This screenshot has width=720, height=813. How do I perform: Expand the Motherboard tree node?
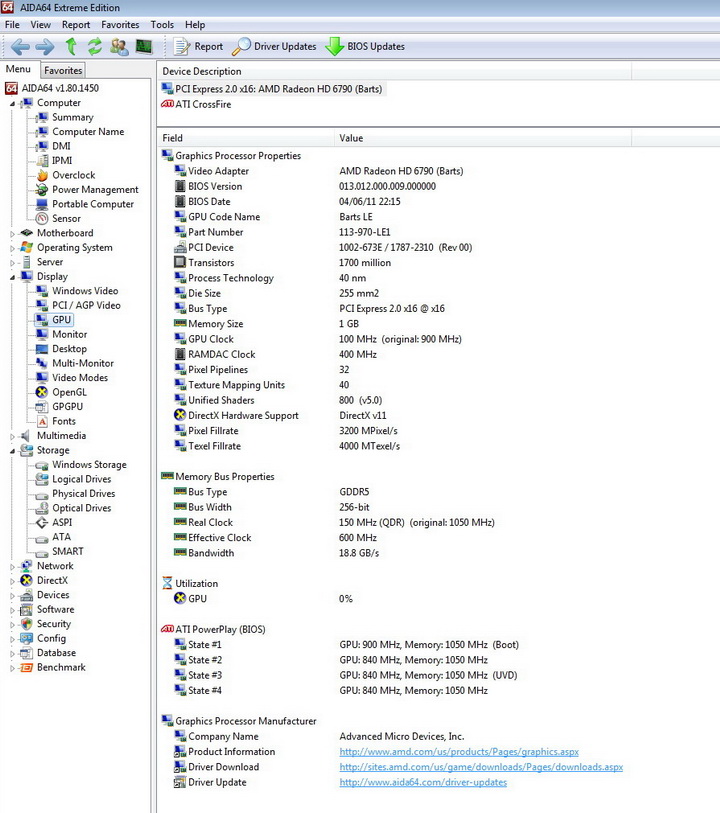coord(12,233)
